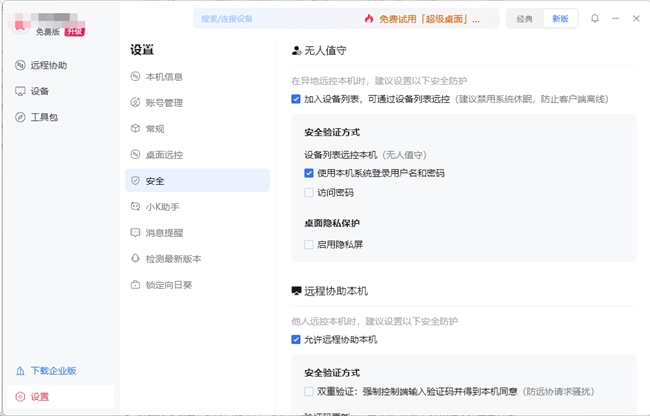Image resolution: width=650 pixels, height=416 pixels.
Task: Open 检测最新版本 update check
Action: coord(173,259)
